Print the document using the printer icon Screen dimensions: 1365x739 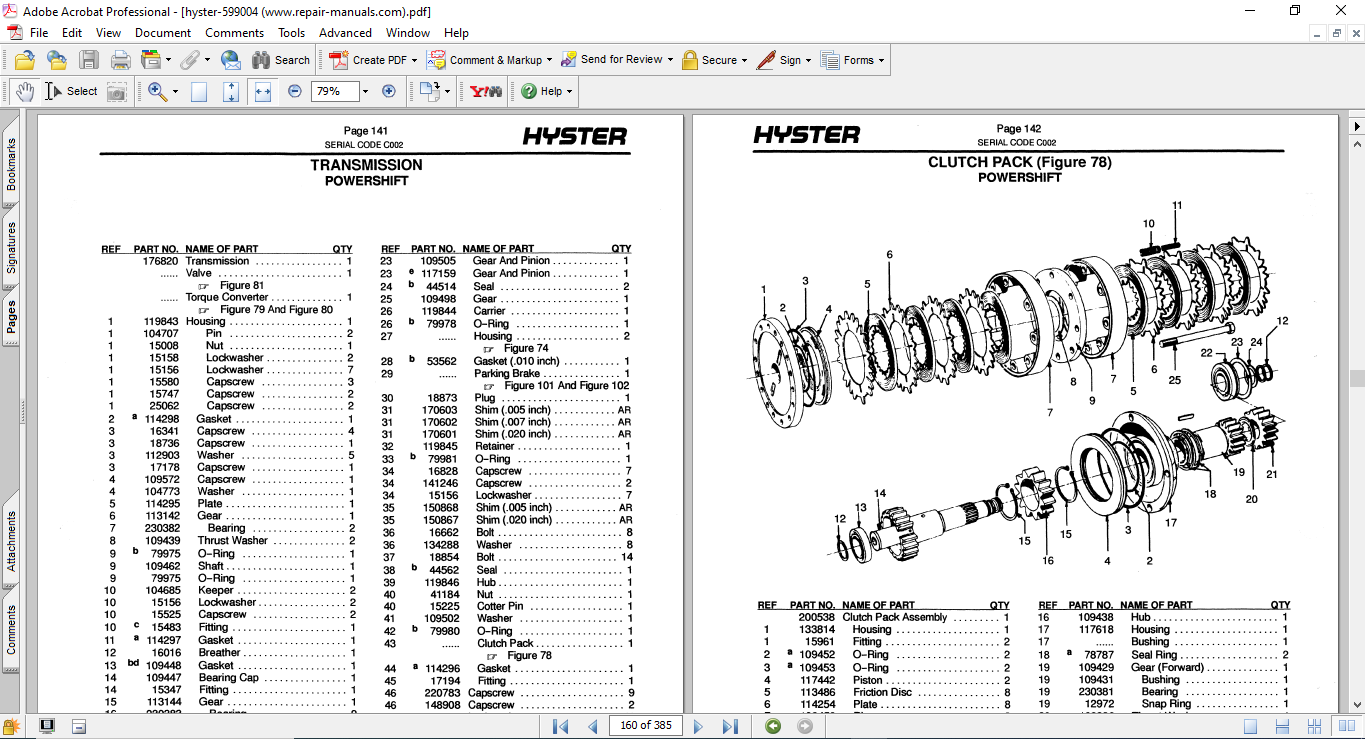pyautogui.click(x=120, y=60)
